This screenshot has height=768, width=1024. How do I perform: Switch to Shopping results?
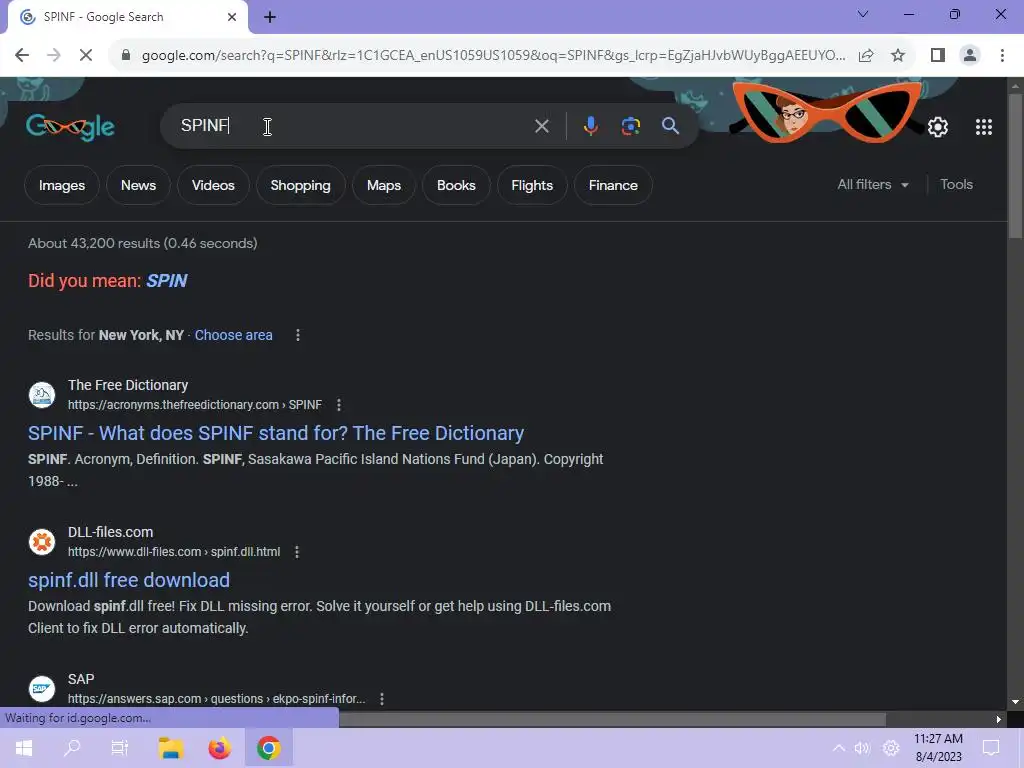(x=300, y=185)
